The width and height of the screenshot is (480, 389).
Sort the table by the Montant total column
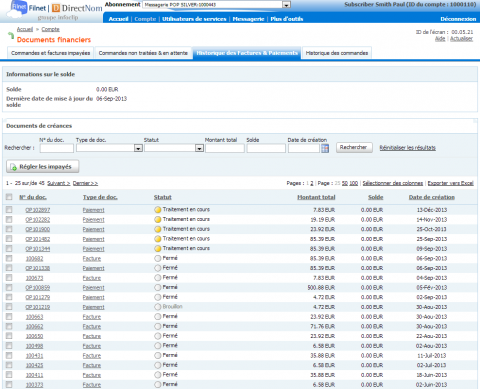316,197
